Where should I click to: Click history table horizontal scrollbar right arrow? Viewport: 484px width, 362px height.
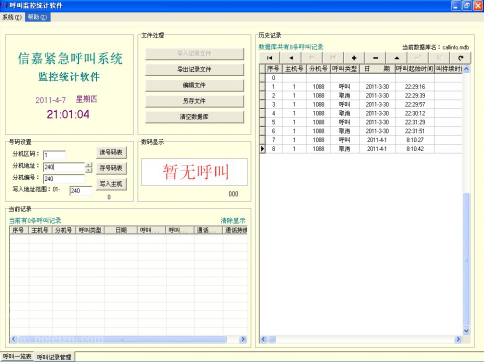tap(458, 339)
